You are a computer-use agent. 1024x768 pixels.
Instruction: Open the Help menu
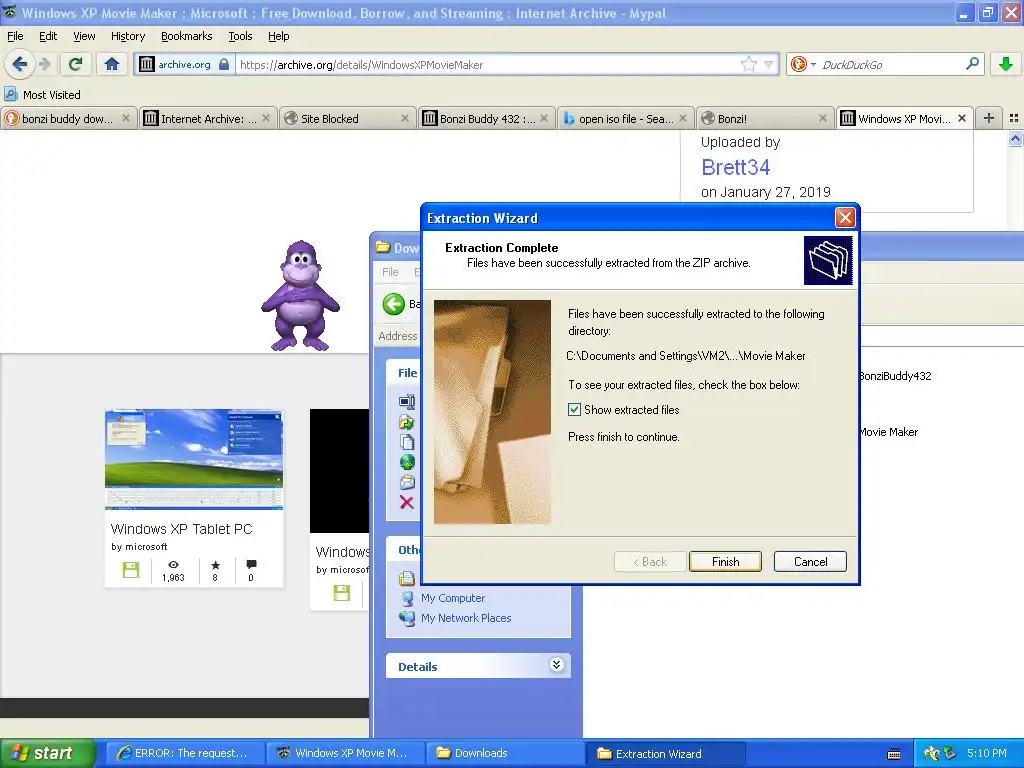click(279, 37)
